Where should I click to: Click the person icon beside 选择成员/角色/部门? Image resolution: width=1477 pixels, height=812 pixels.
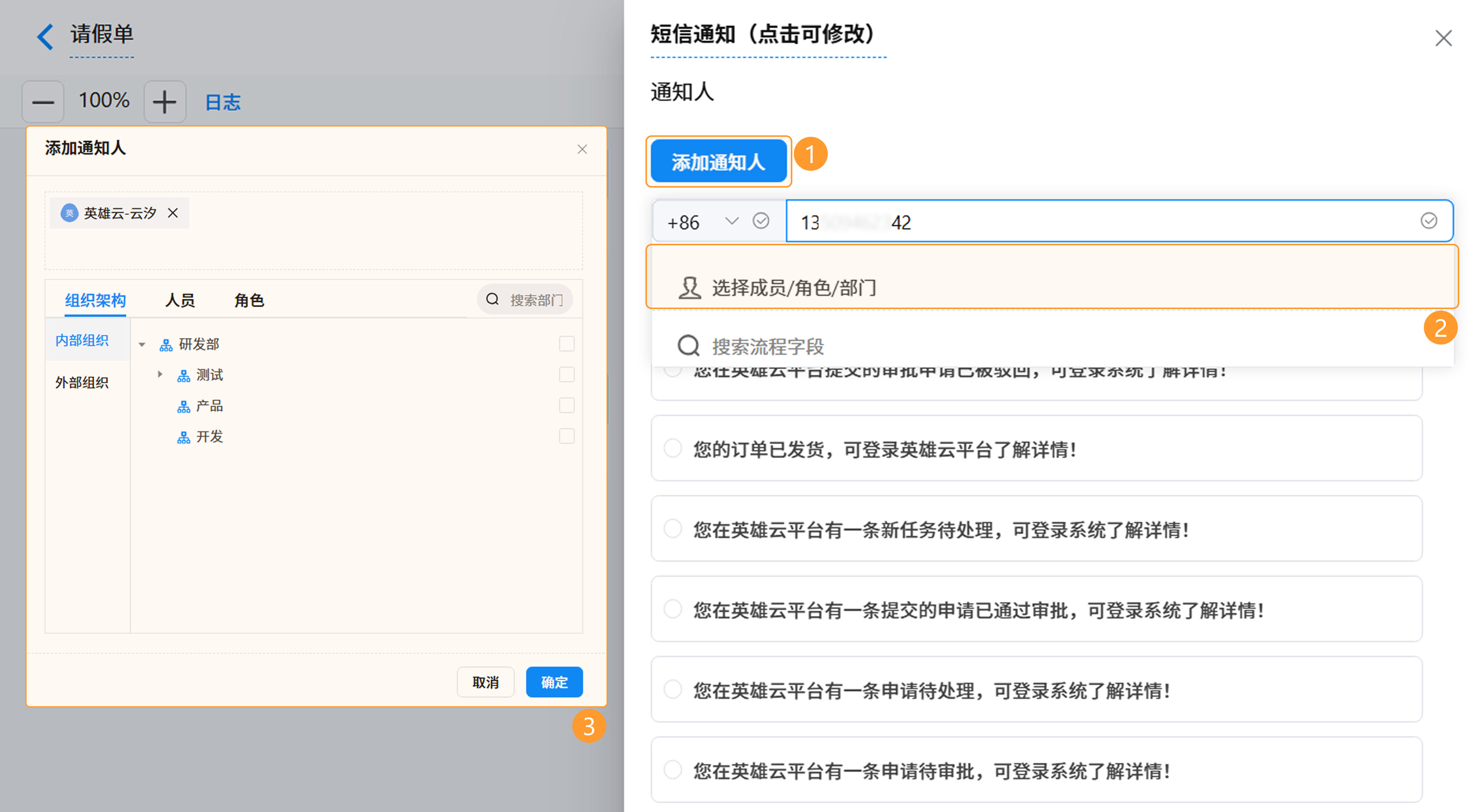tap(689, 288)
